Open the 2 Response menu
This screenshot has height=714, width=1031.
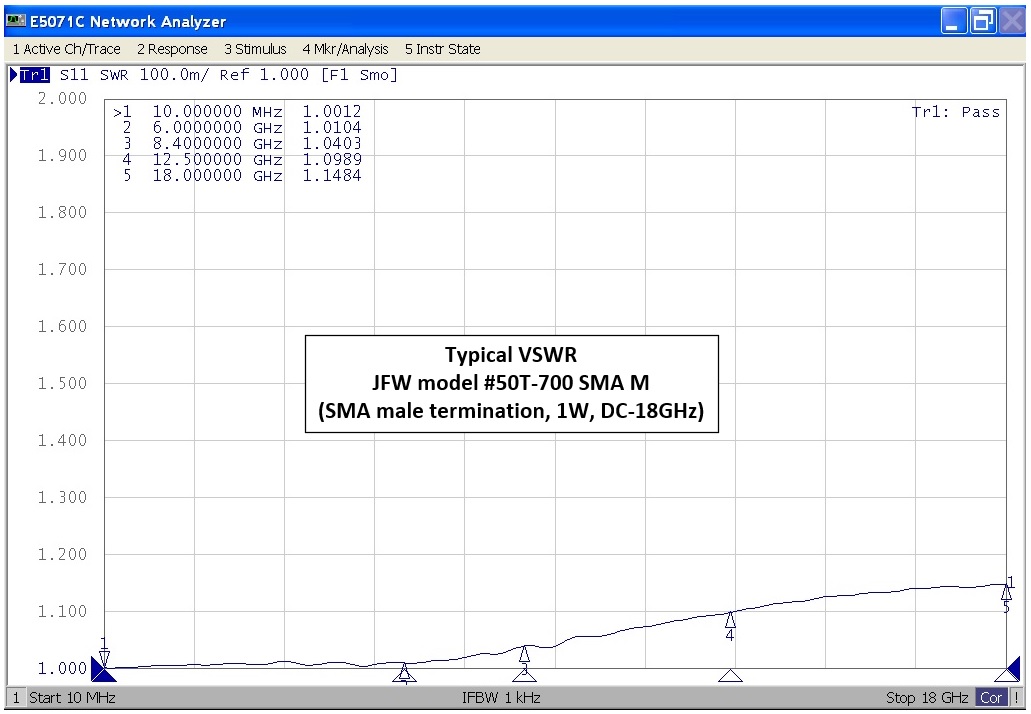[x=172, y=49]
